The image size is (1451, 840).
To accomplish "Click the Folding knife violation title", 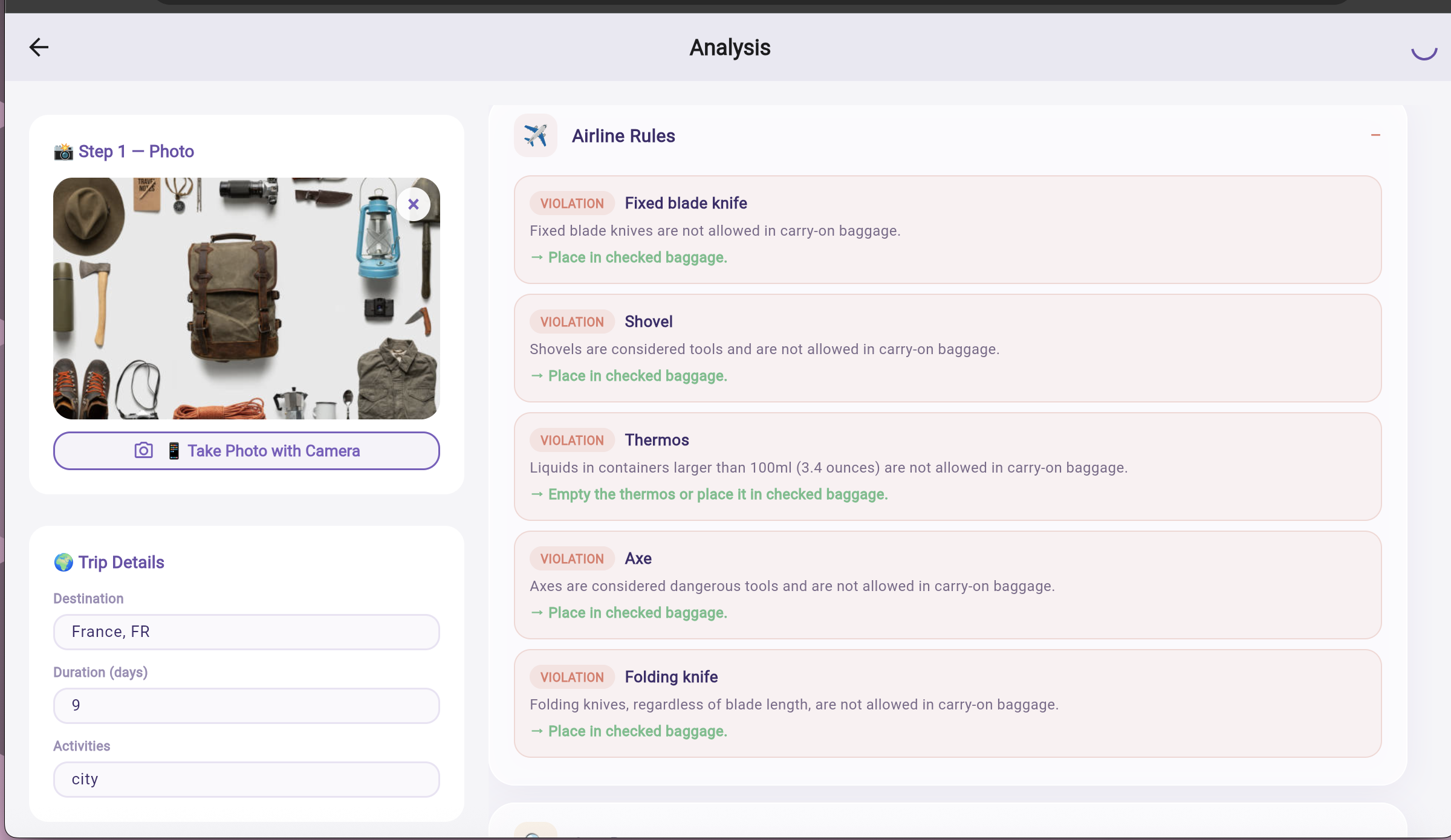I will coord(671,677).
